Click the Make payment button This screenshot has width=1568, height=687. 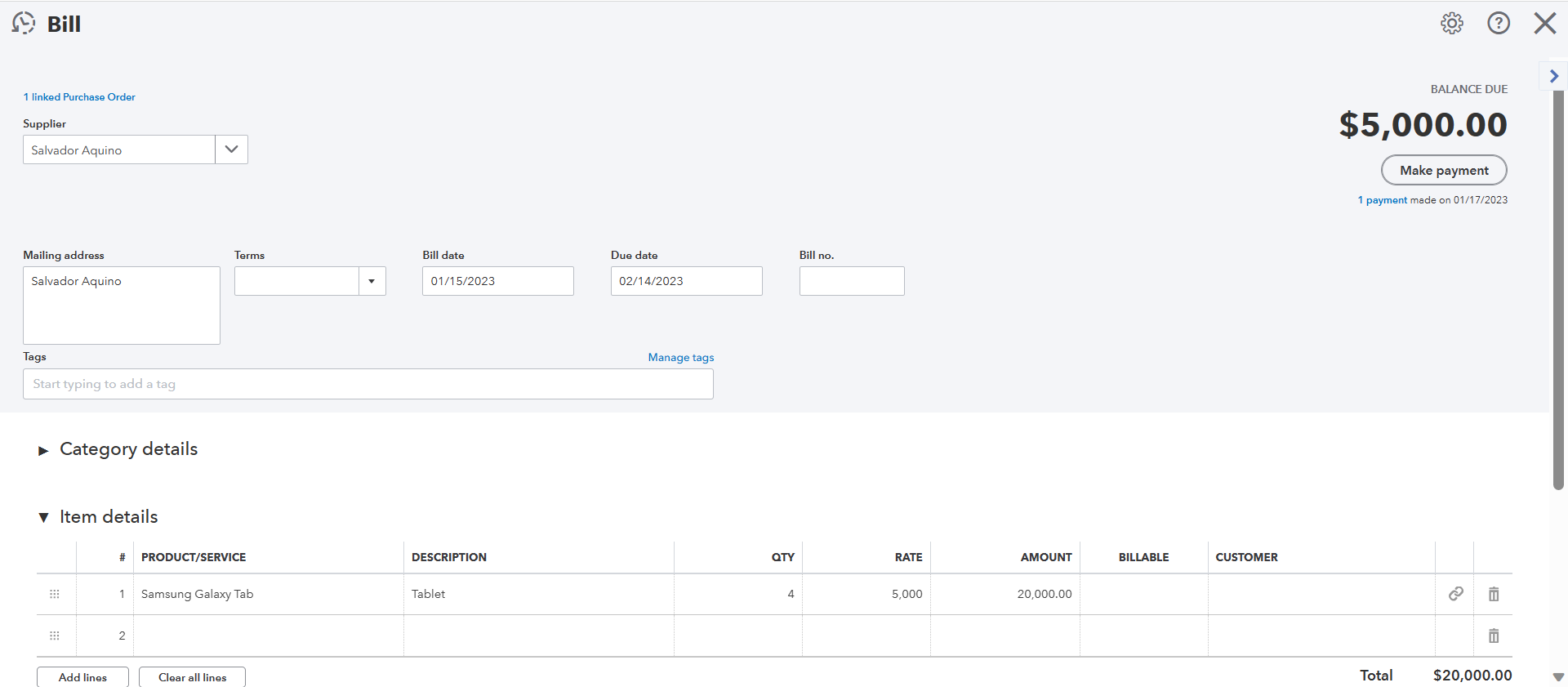coord(1443,170)
